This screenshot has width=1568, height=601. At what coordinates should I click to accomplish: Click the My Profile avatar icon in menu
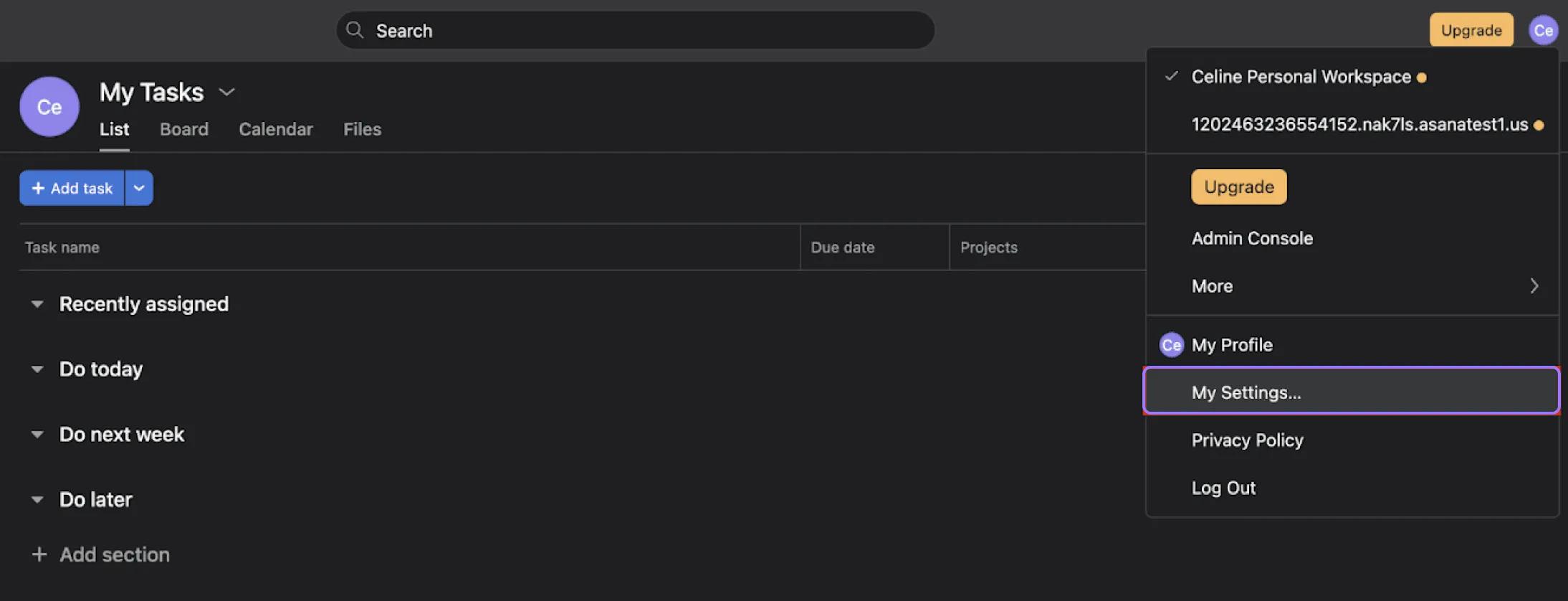[1170, 344]
